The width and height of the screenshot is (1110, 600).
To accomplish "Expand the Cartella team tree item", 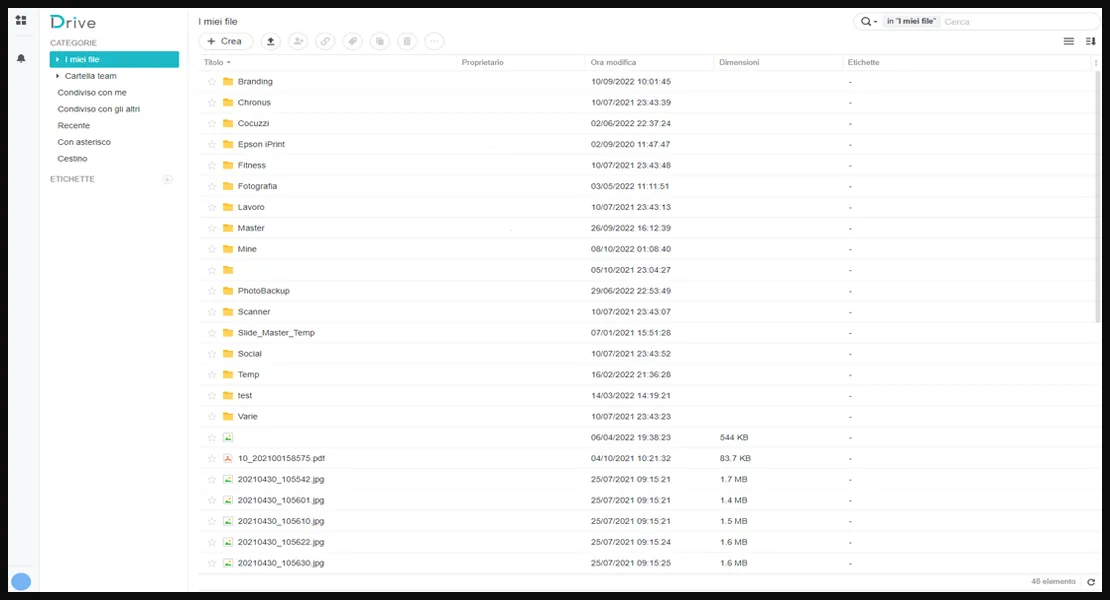I will [x=56, y=75].
